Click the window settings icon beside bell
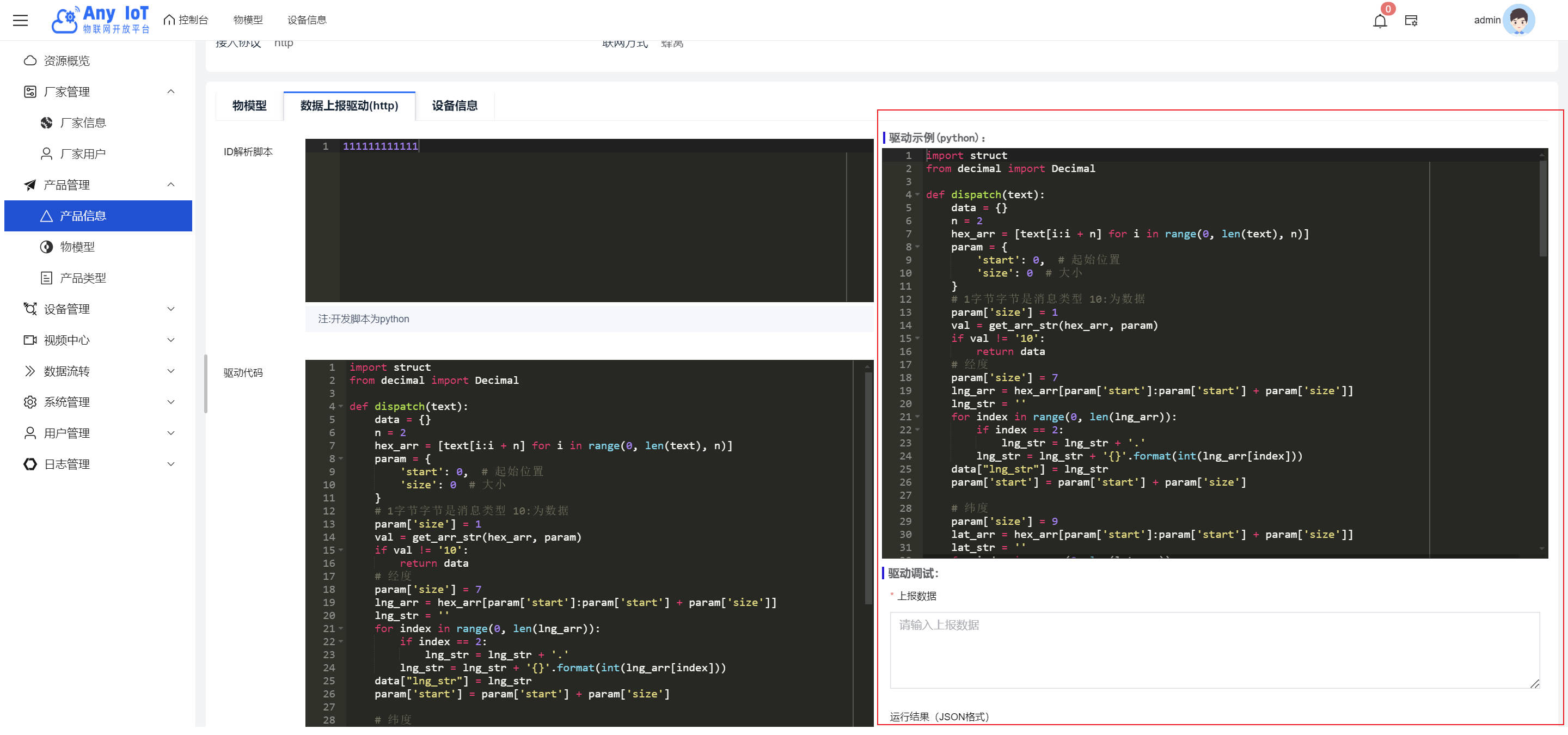This screenshot has width=1568, height=735. 1410,21
